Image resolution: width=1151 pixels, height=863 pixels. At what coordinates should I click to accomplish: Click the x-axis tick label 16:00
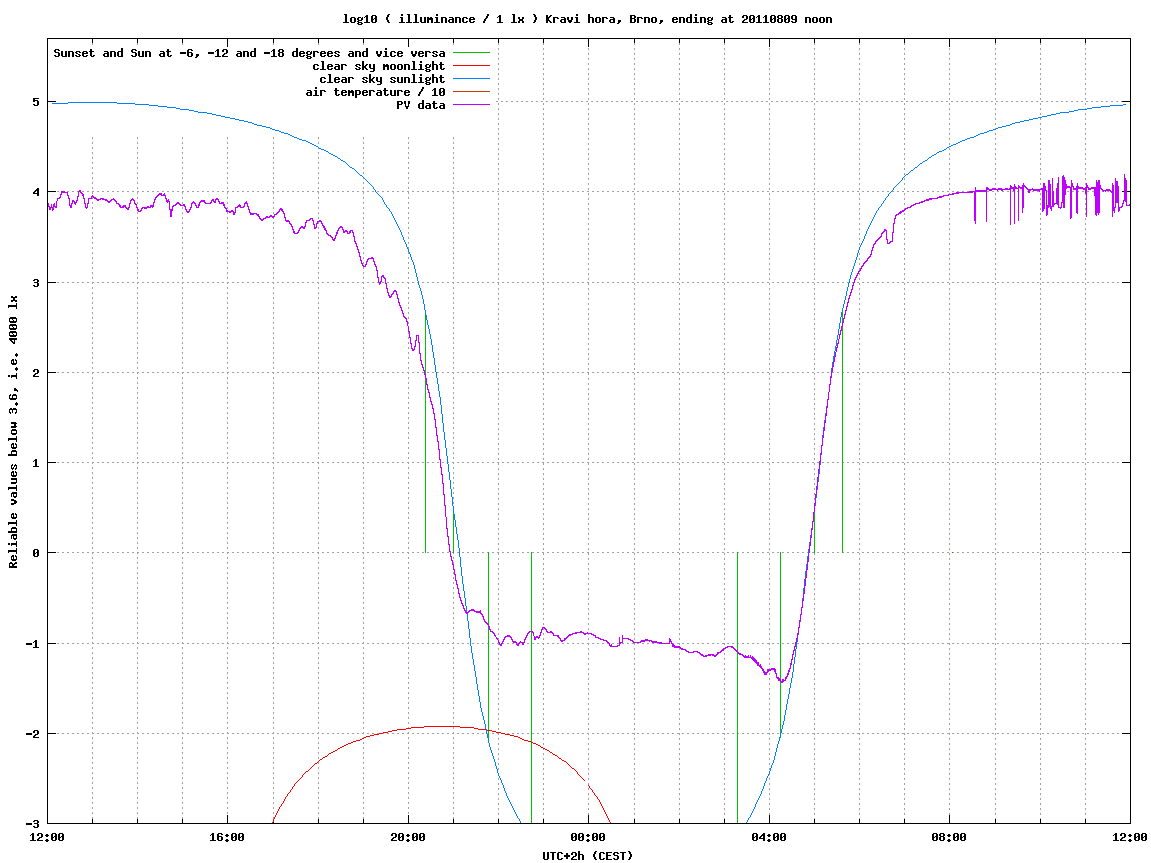[228, 837]
